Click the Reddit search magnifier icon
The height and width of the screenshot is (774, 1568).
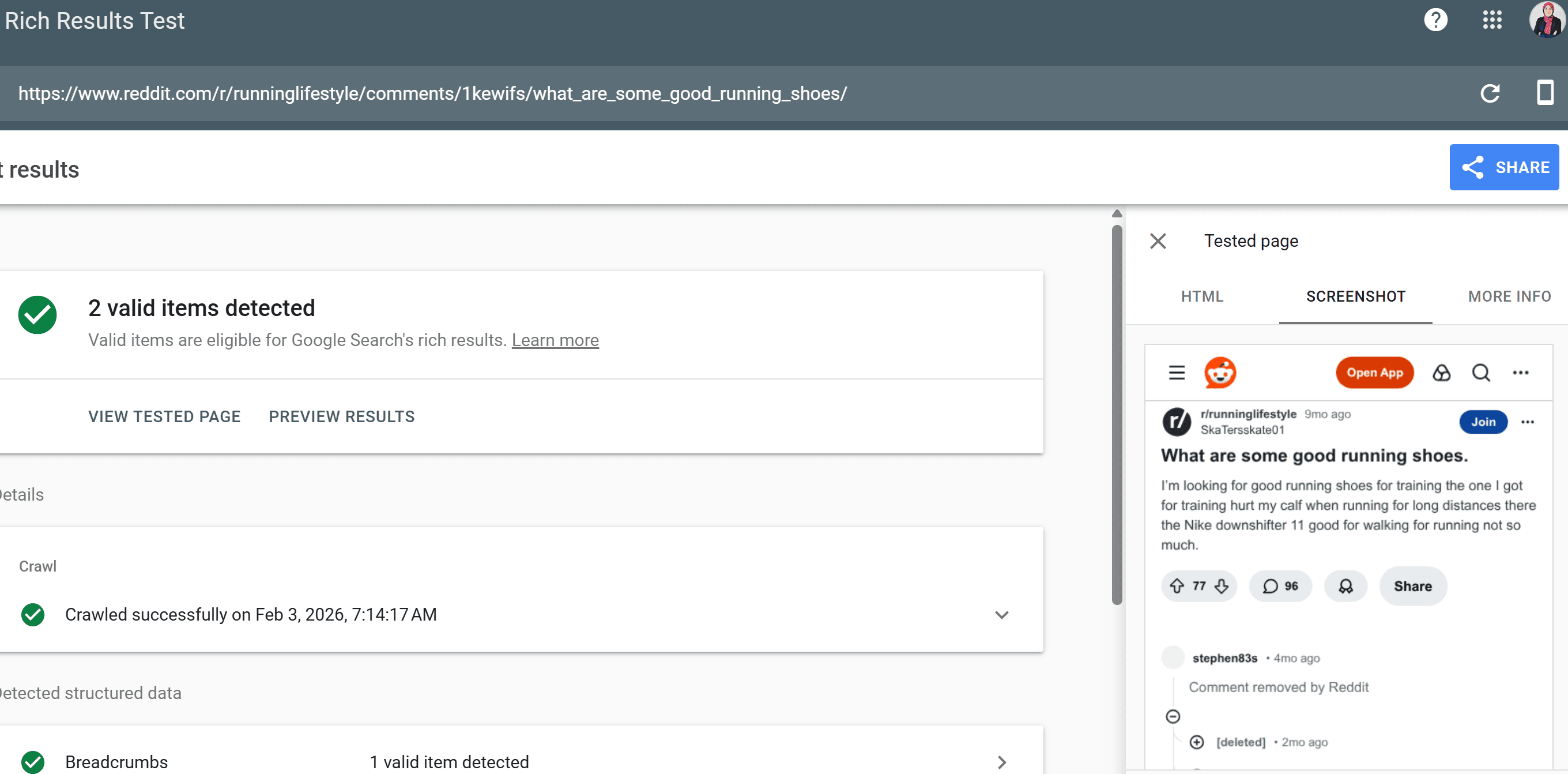pos(1481,372)
